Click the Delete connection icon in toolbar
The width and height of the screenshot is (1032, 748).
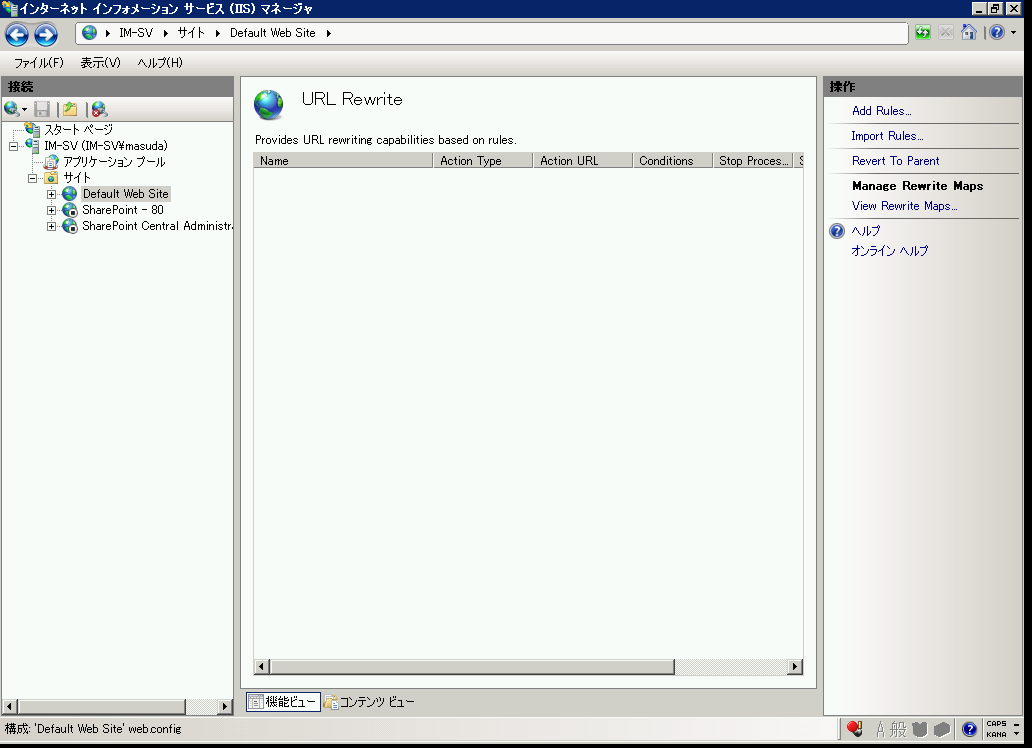click(99, 109)
